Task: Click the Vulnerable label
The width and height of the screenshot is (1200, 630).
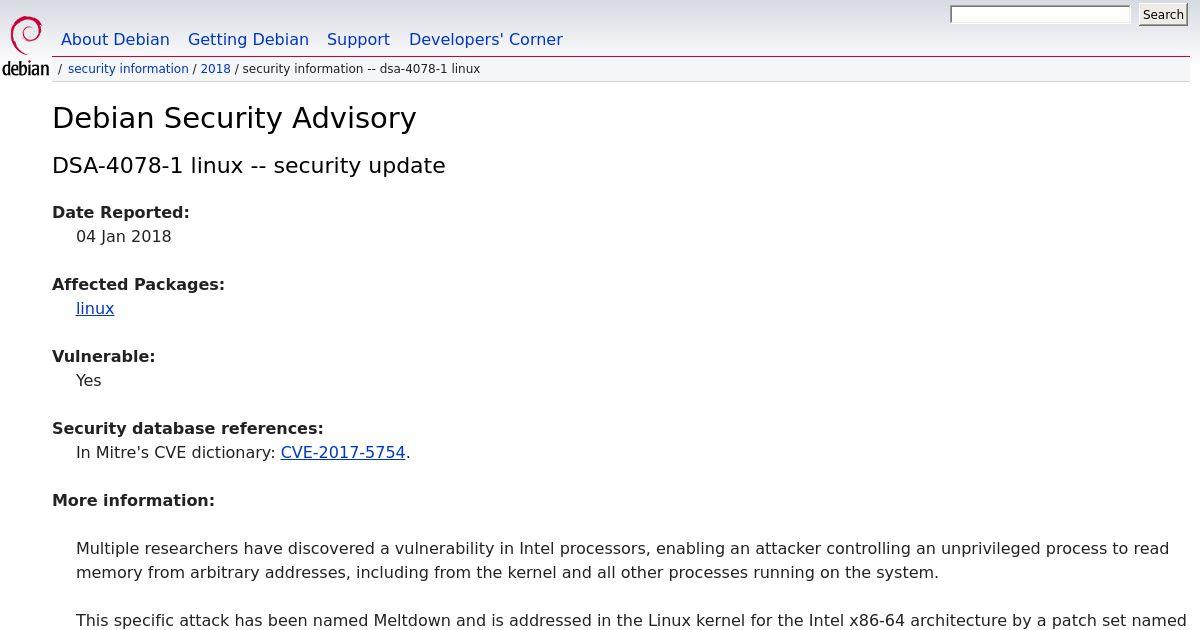Action: tap(104, 357)
